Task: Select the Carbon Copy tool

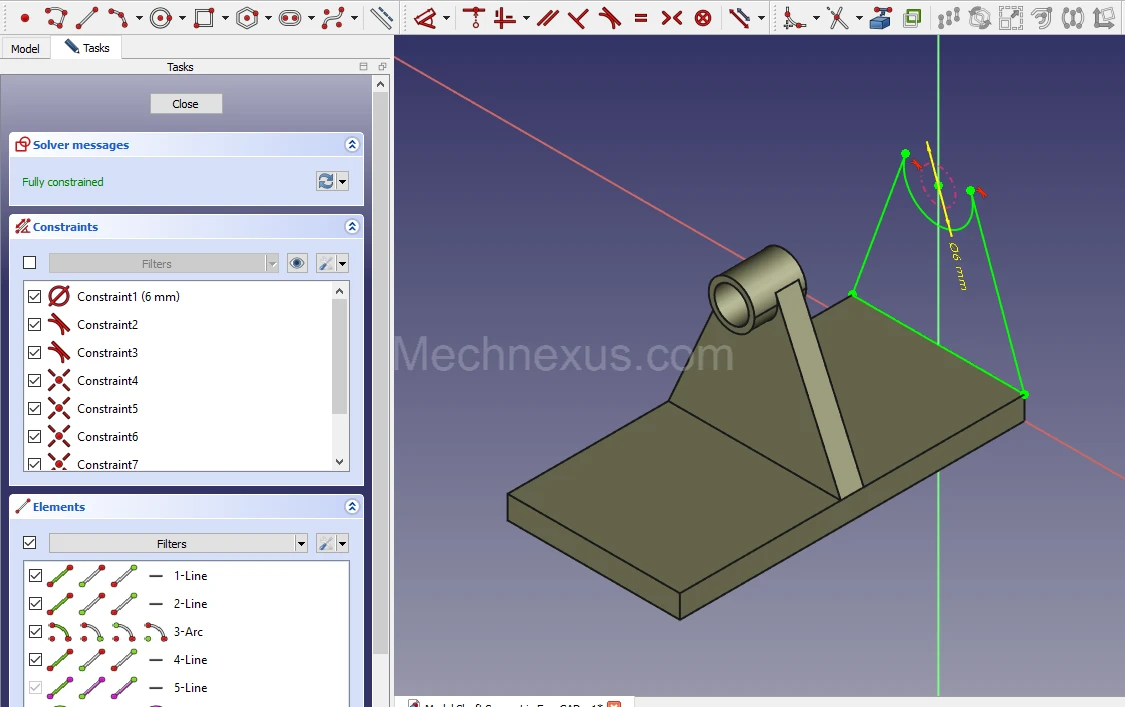Action: (x=912, y=18)
